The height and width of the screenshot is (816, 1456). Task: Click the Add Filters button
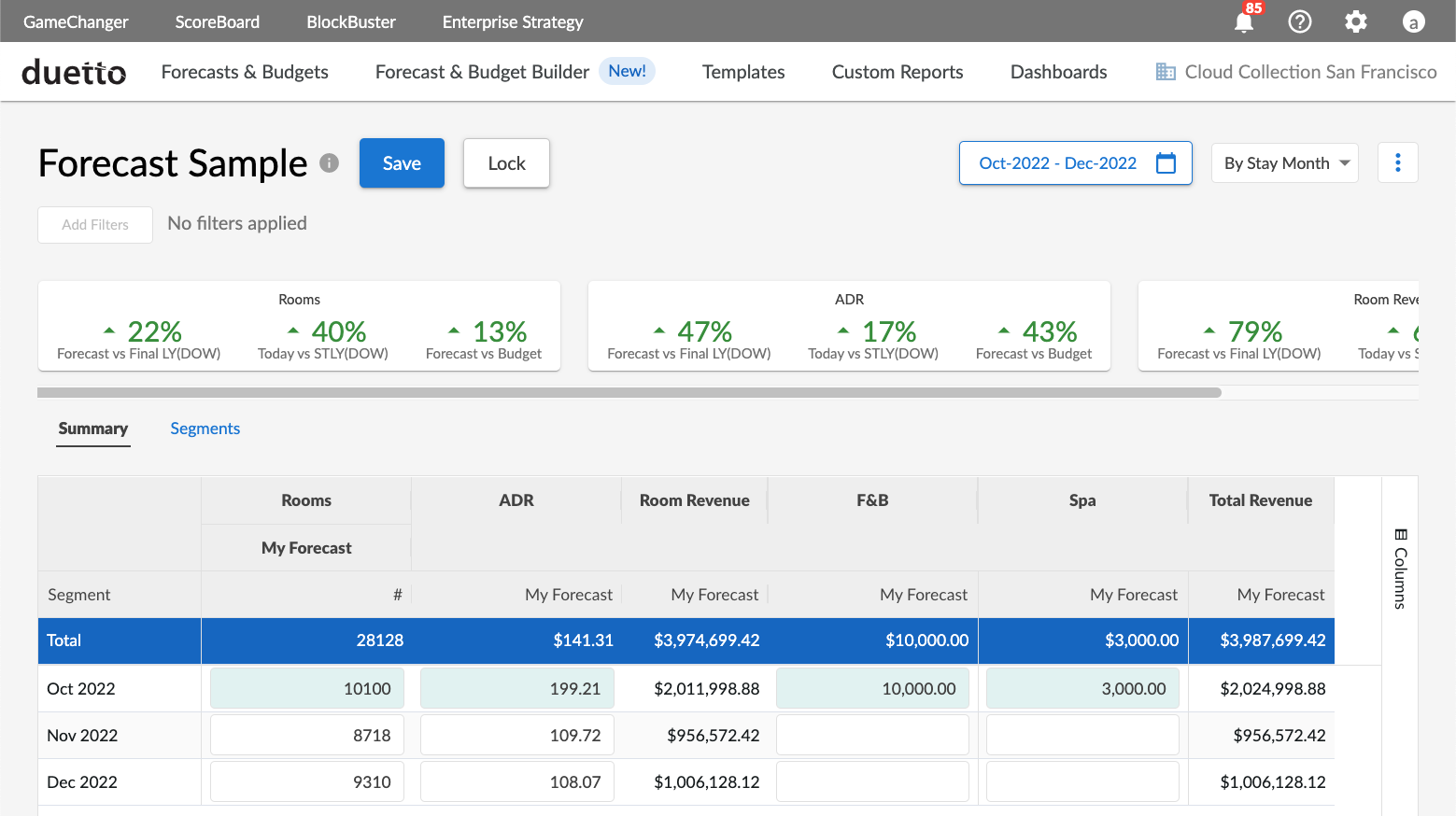95,225
